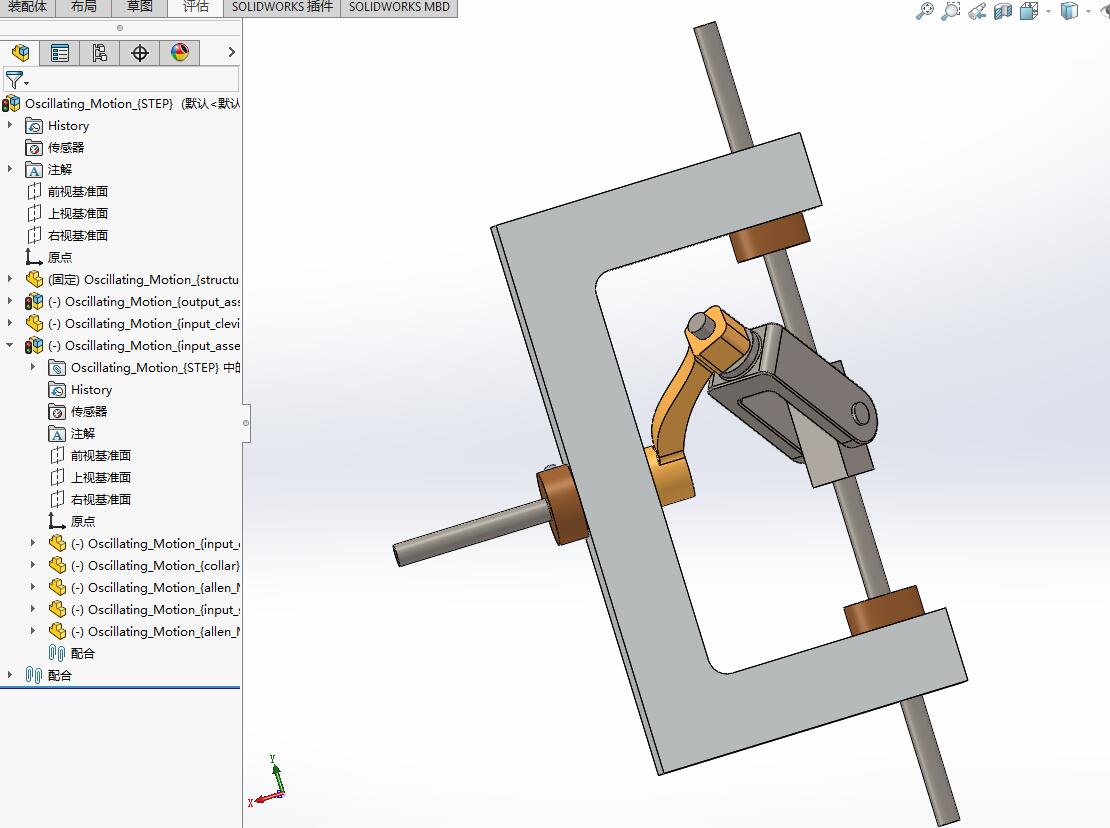This screenshot has height=828, width=1110.
Task: Click View Orientation cube icon
Action: (x=1029, y=11)
